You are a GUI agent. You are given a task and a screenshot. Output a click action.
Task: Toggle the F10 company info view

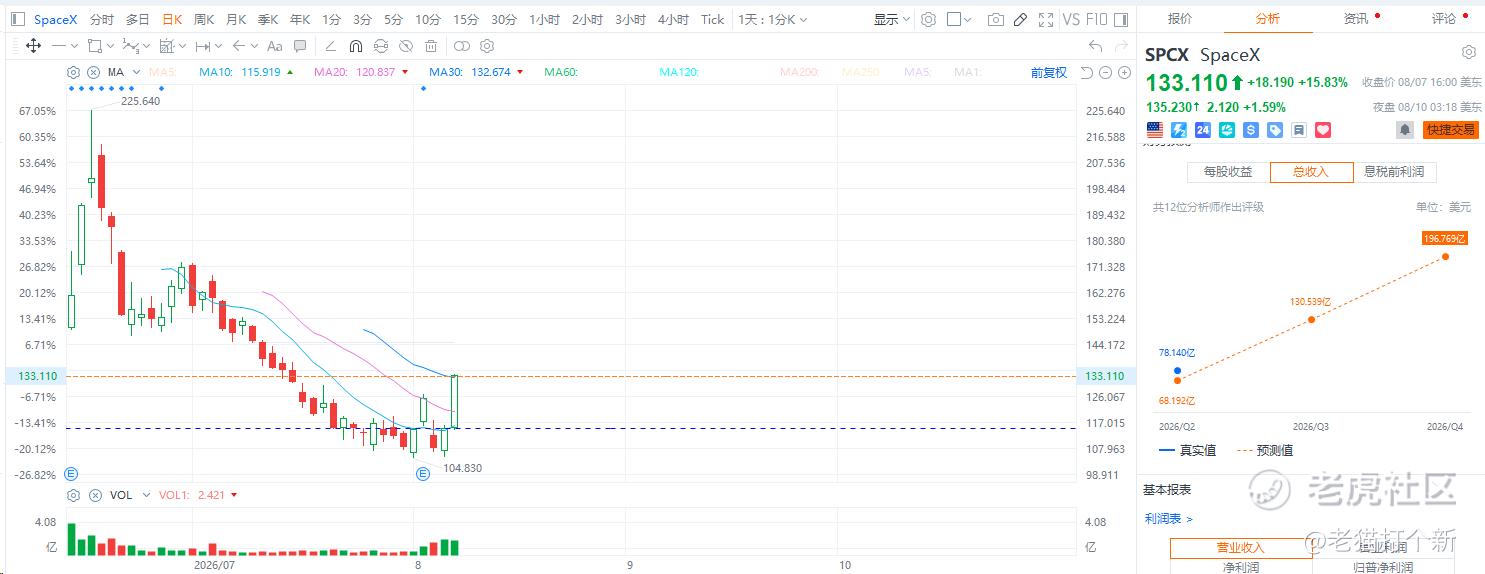point(1096,19)
